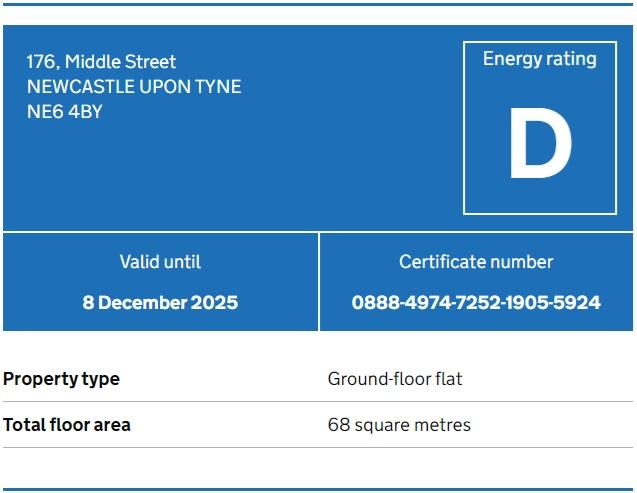Click the large D energy rating letter
The image size is (637, 493).
coord(541,143)
